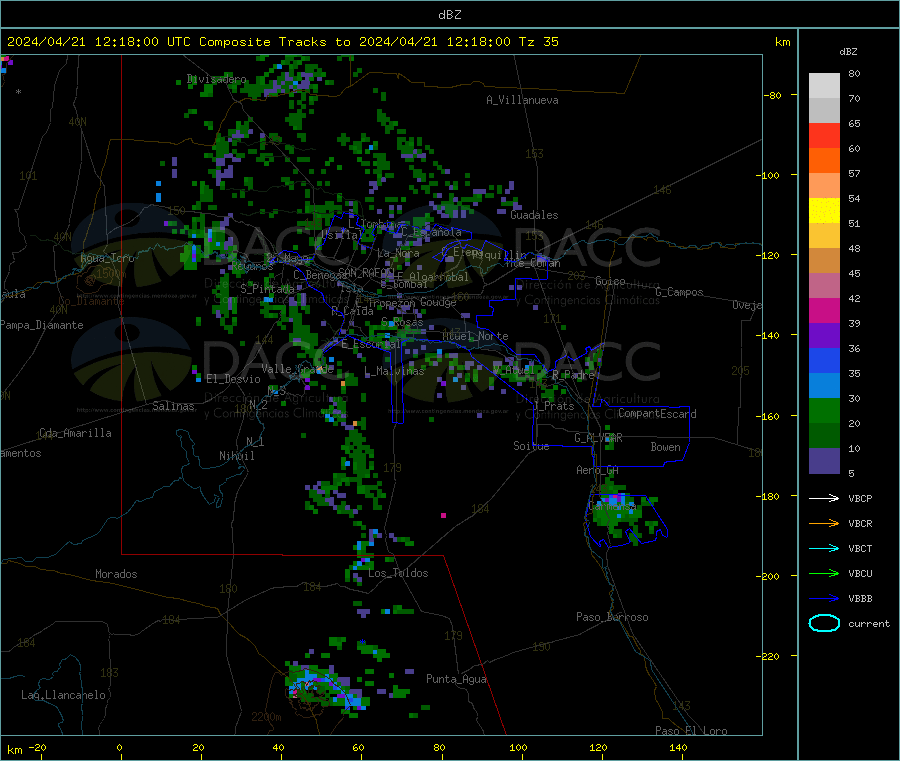Click the Pampa_Diamante map label

click(x=41, y=325)
